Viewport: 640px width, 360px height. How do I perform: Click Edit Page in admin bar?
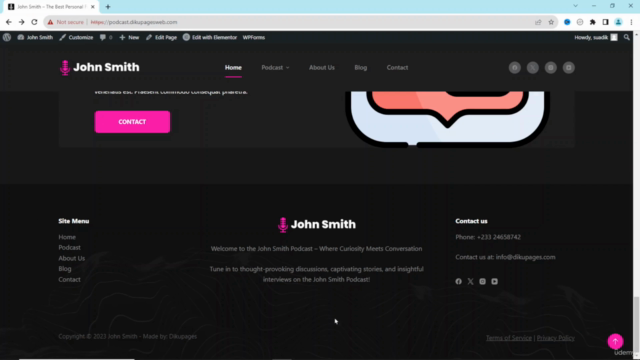tap(161, 37)
